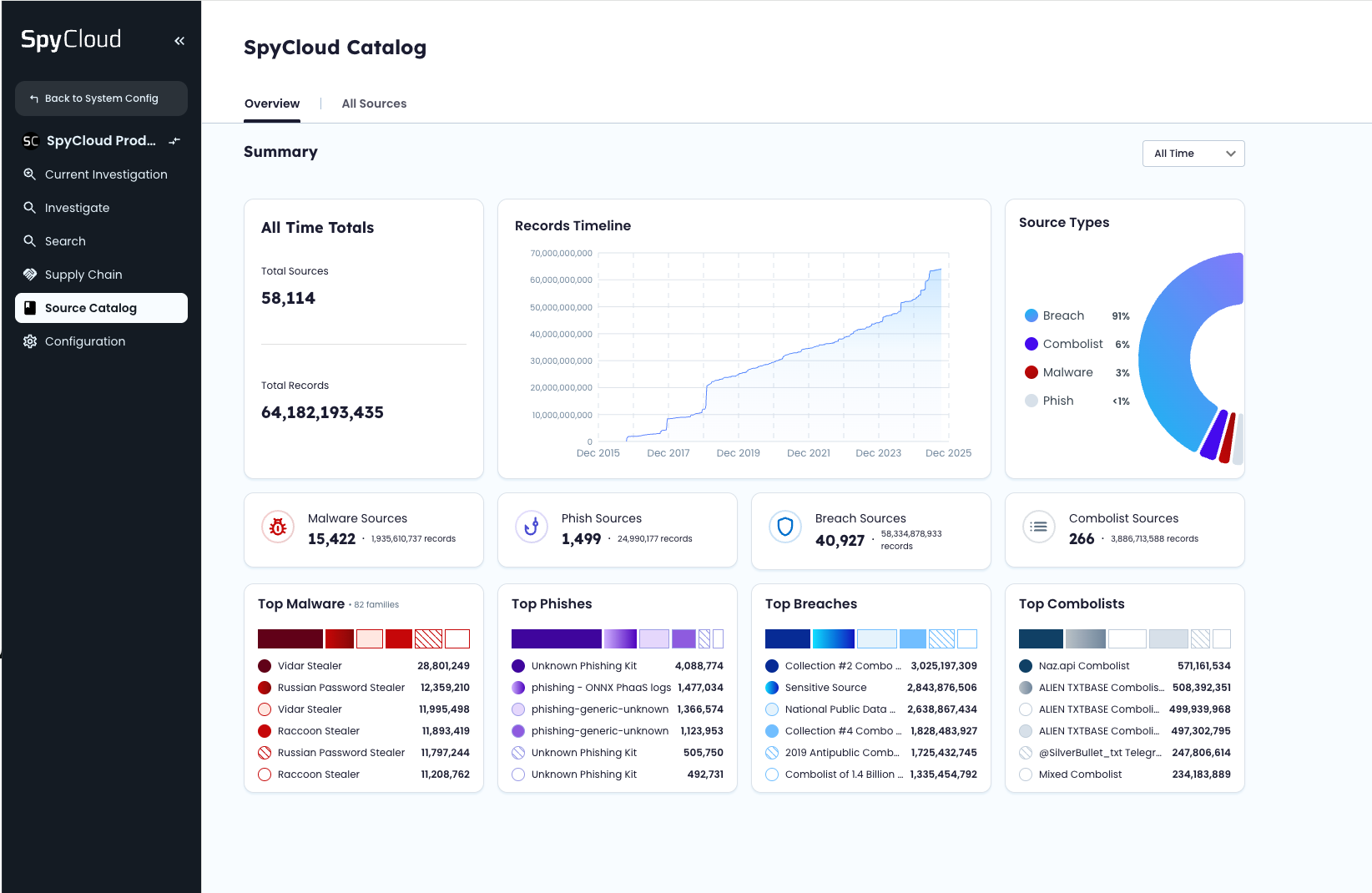Select 2019 Antipublic Combo breach row

pos(871,753)
